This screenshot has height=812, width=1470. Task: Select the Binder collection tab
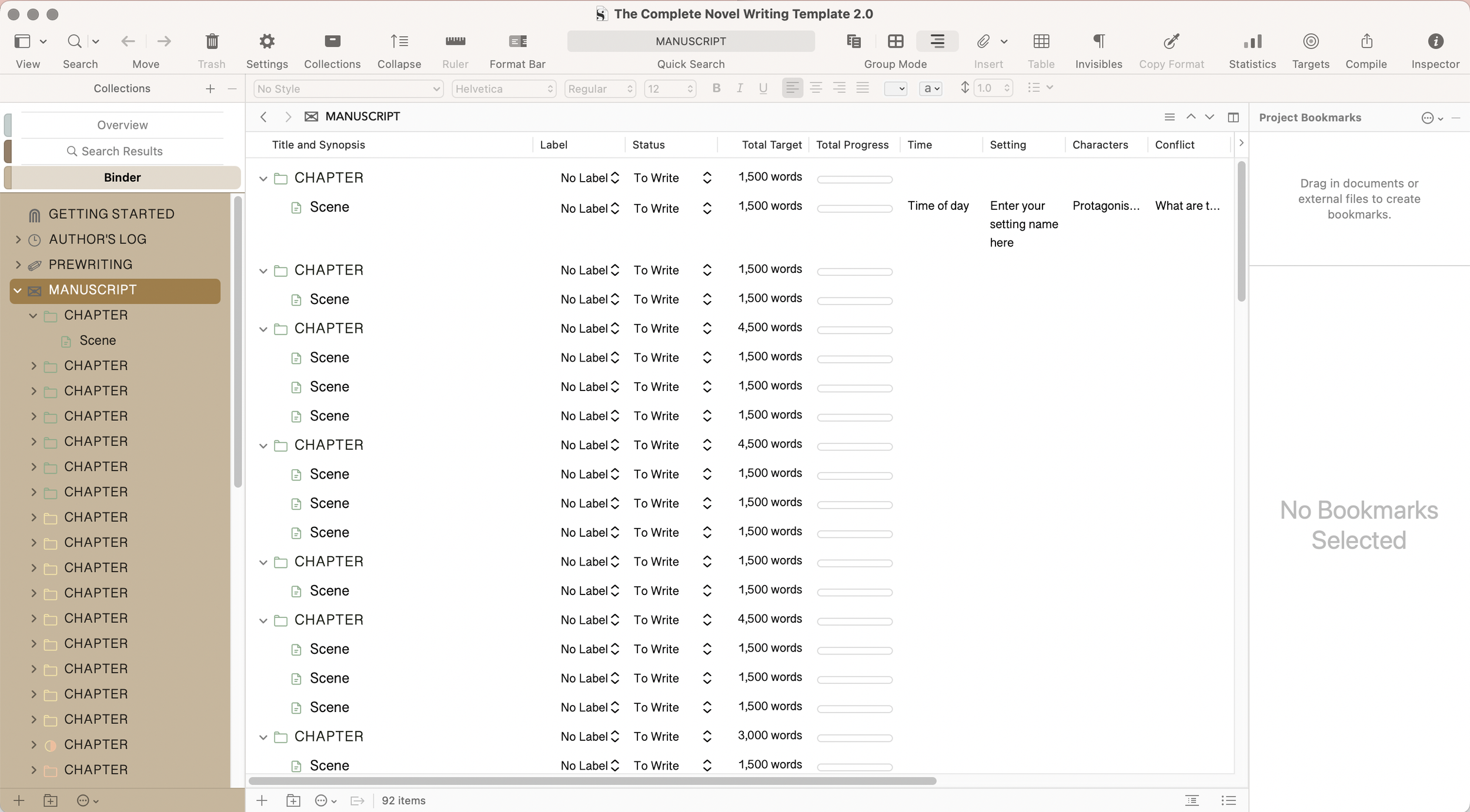point(122,178)
